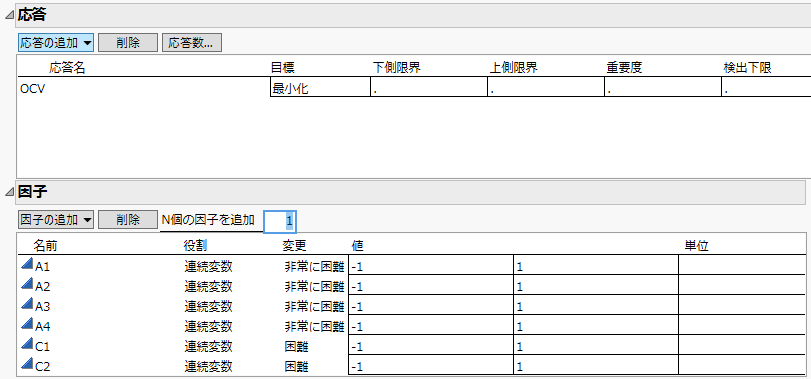Change the 連続変数 role for C1
The width and height of the screenshot is (811, 379).
(208, 346)
